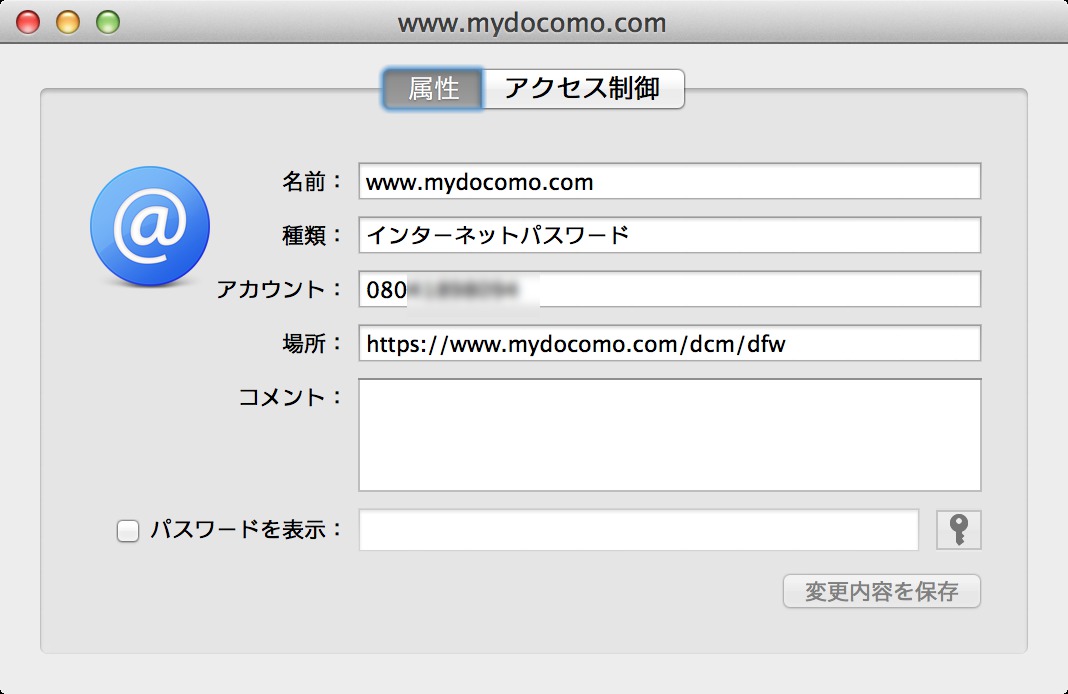This screenshot has height=694, width=1068.
Task: Focus the 名前 field with www.mydocomo.com
Action: 670,181
